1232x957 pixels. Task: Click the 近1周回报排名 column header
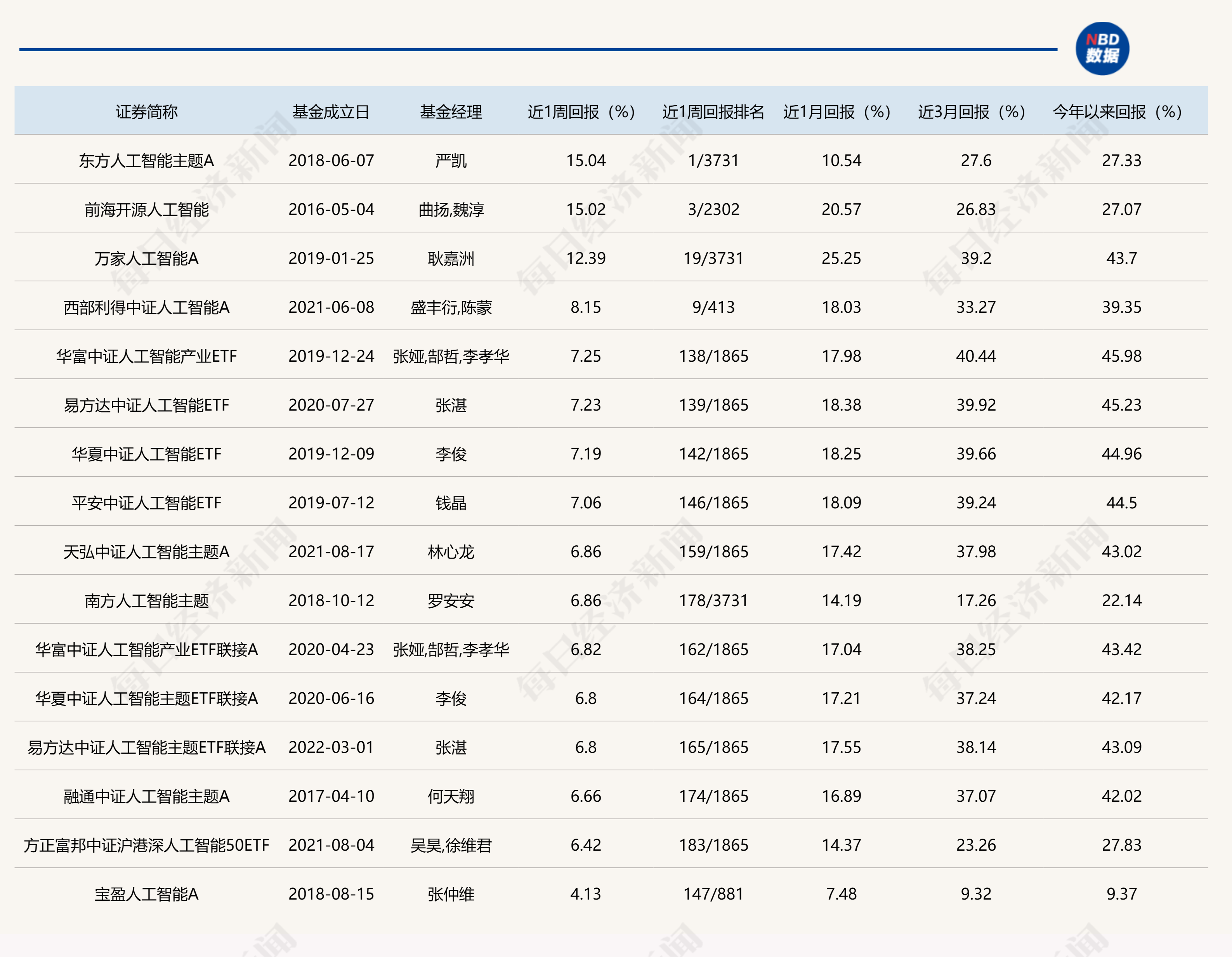(713, 112)
